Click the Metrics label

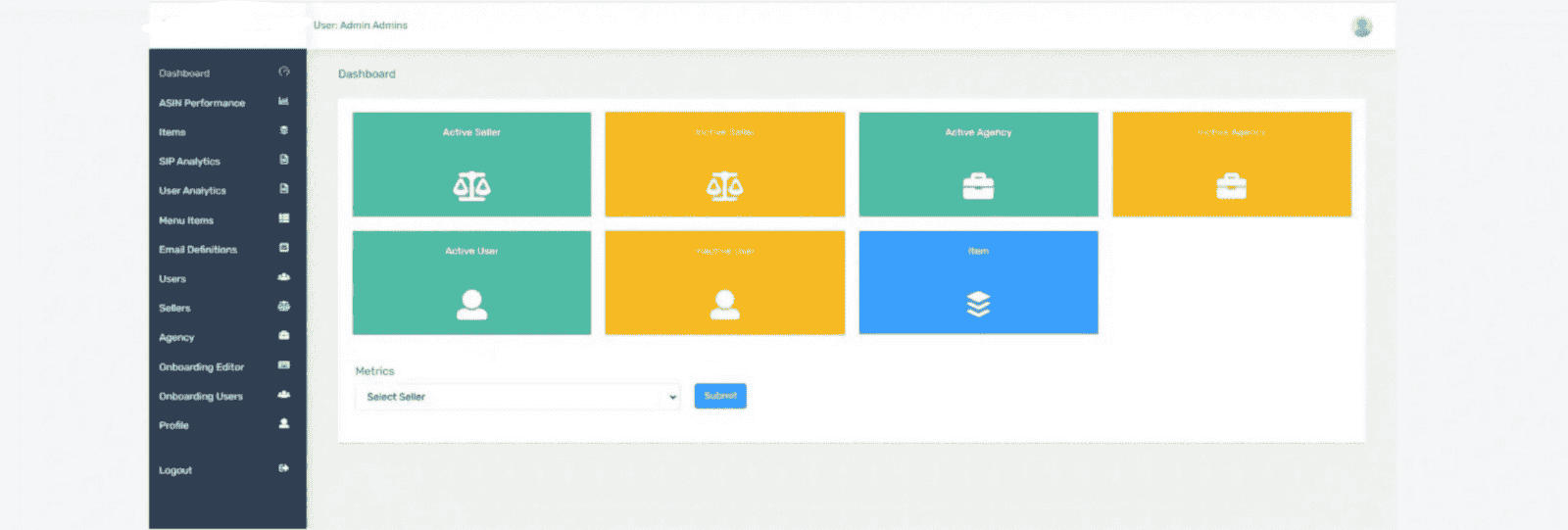[x=374, y=371]
